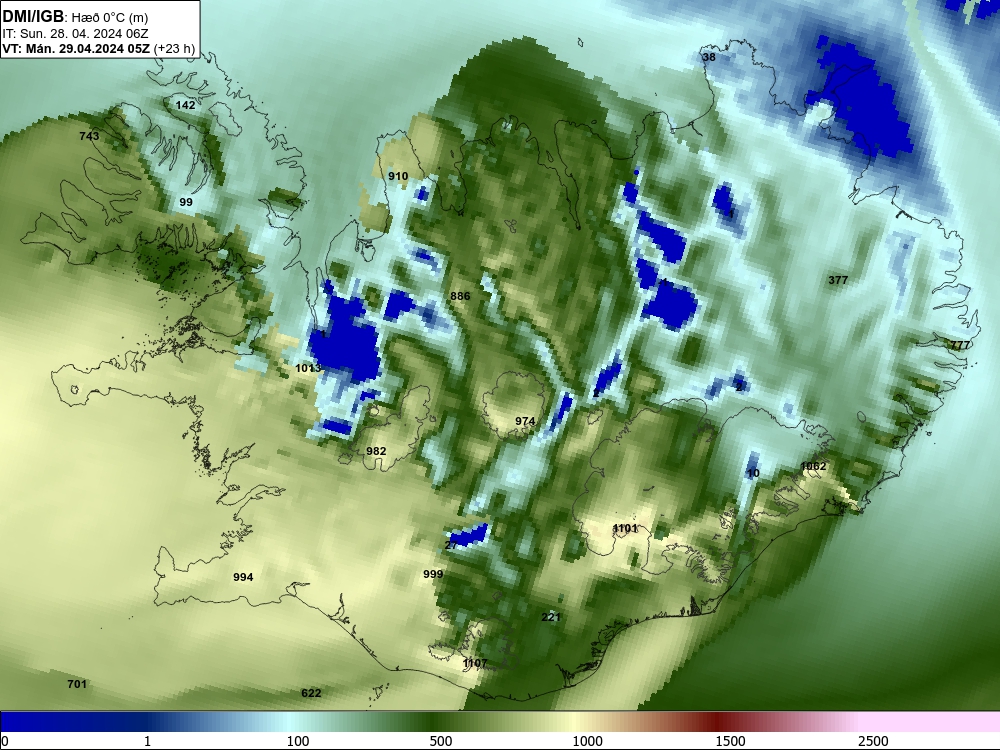Click the map value 221
This screenshot has width=1000, height=750.
pos(550,617)
